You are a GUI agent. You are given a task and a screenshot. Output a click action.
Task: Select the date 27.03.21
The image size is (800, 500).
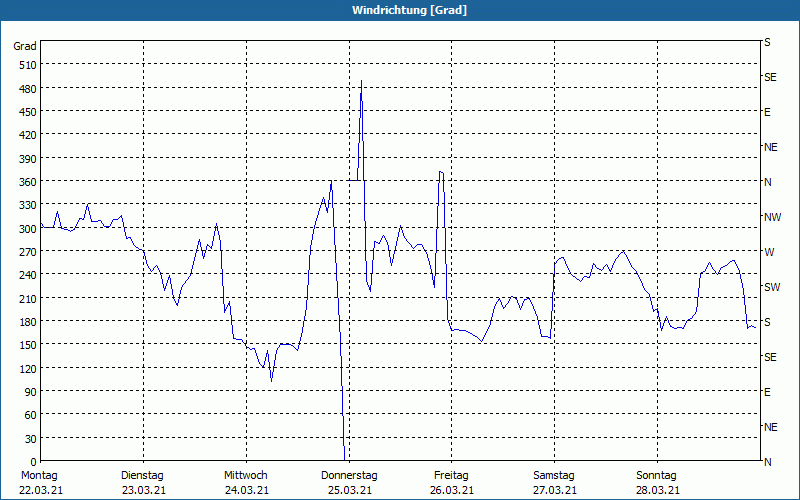(555, 491)
